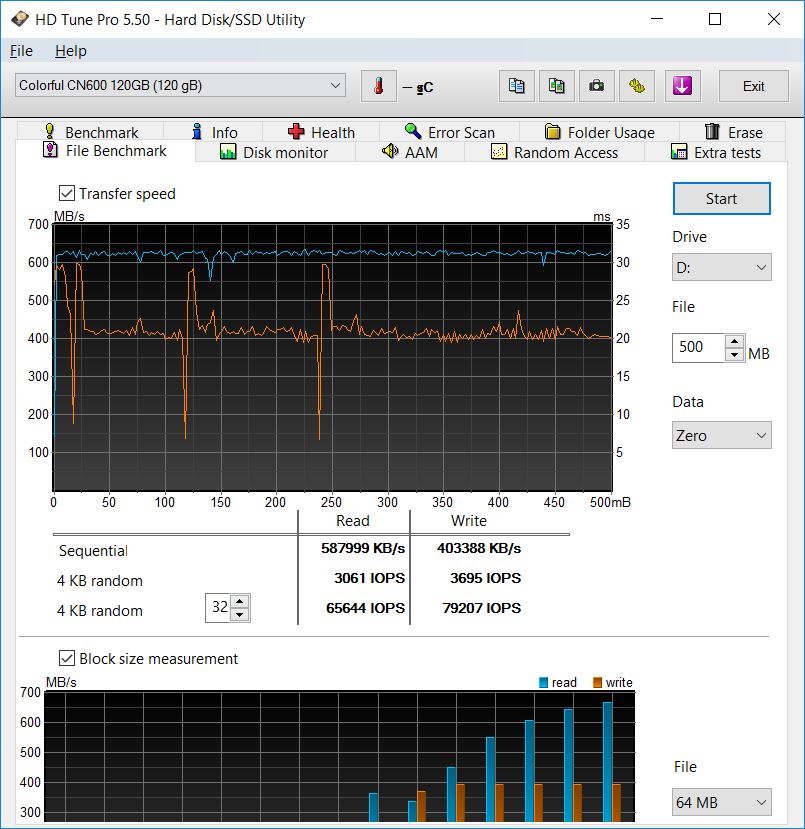This screenshot has height=829, width=805.
Task: Click the thermometer temperature icon
Action: pyautogui.click(x=379, y=86)
